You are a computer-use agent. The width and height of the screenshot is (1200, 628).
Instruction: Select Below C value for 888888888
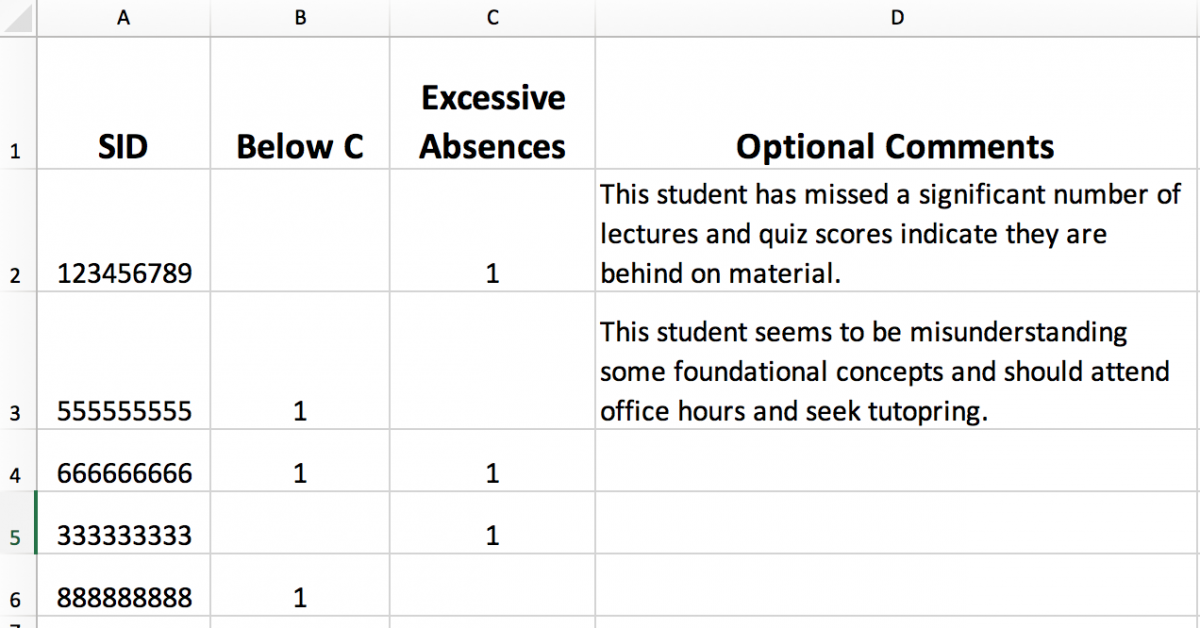[x=300, y=598]
